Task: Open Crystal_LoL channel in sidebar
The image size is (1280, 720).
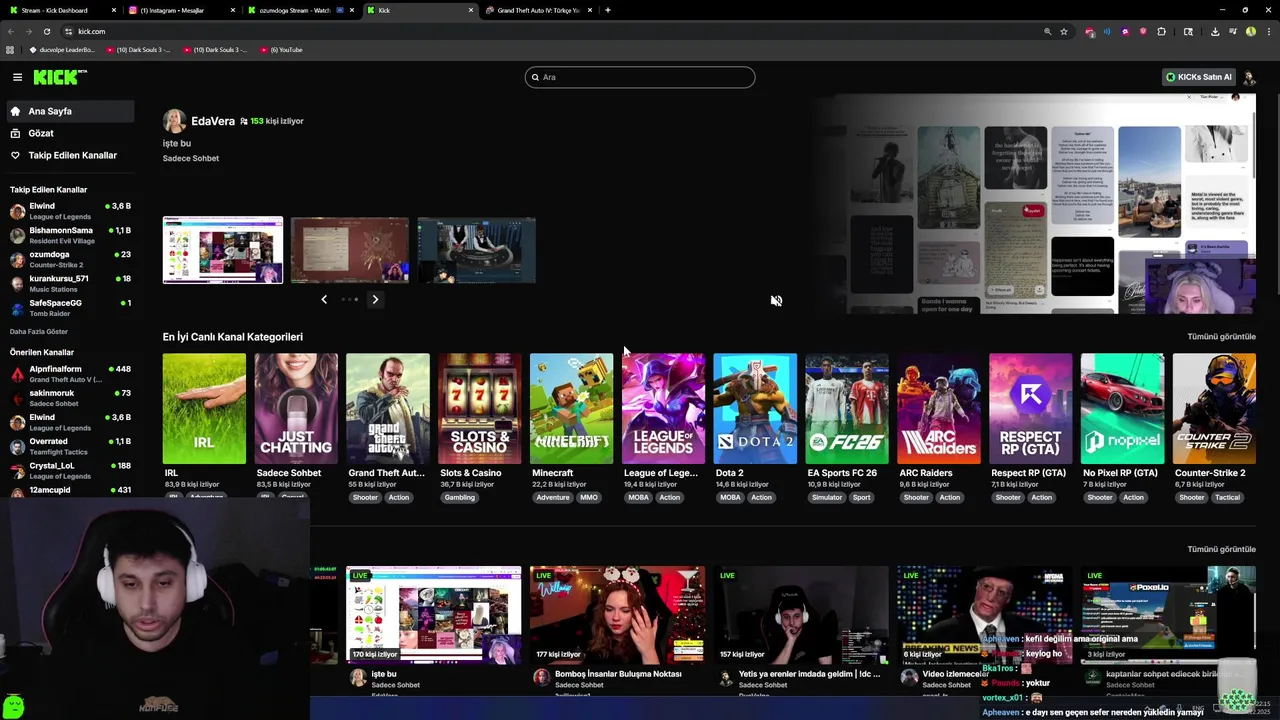Action: pyautogui.click(x=70, y=470)
